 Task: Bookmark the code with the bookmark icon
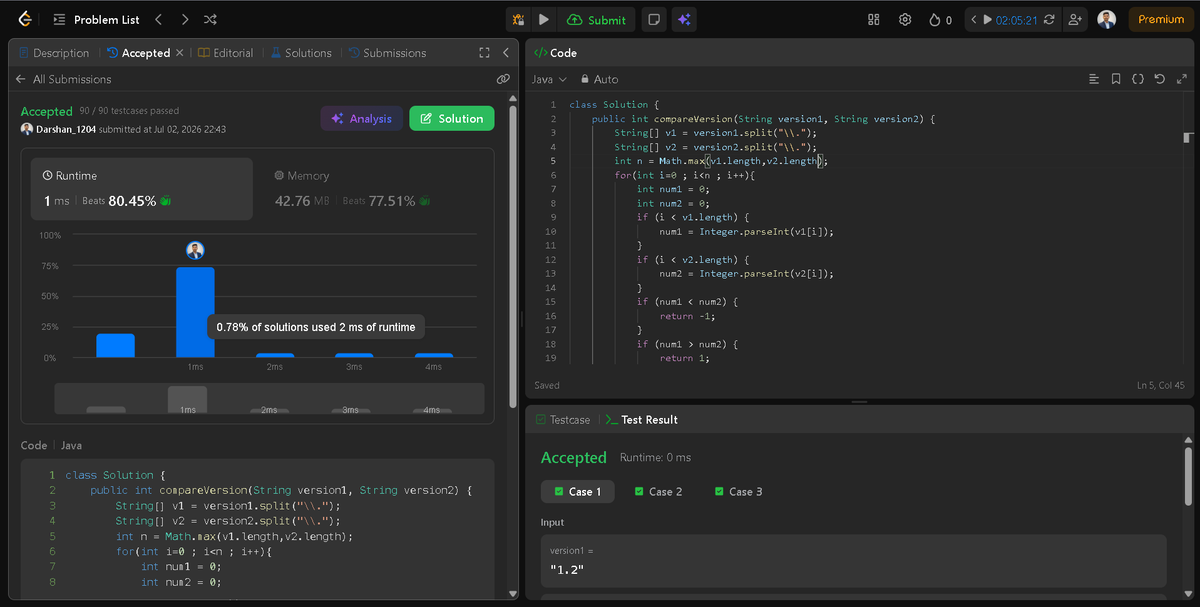click(x=1116, y=79)
